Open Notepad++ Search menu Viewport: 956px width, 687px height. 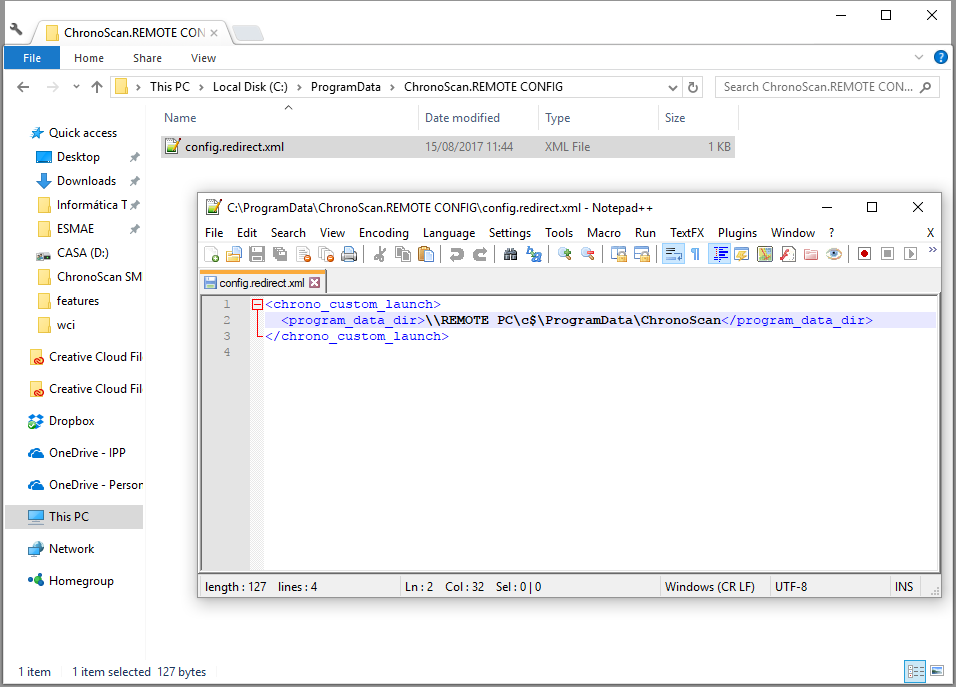click(x=288, y=233)
